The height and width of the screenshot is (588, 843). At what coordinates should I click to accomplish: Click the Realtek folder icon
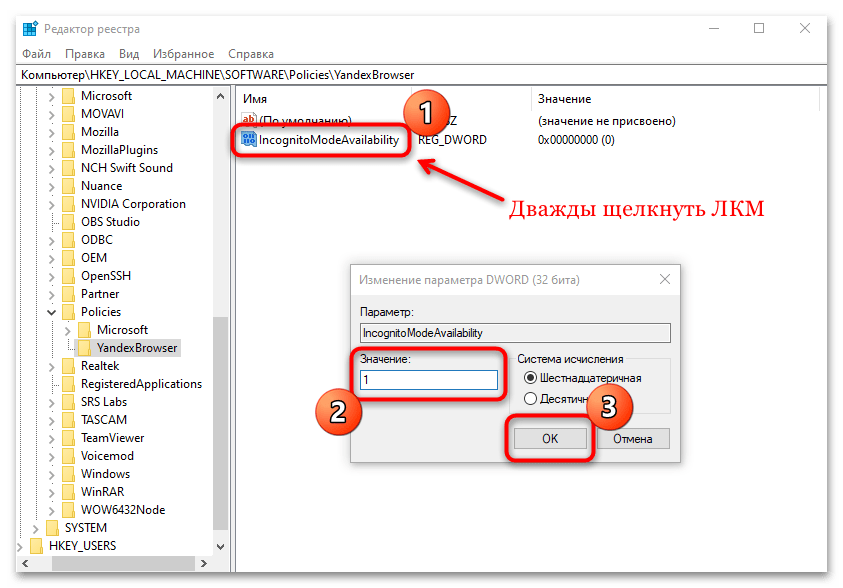click(68, 366)
